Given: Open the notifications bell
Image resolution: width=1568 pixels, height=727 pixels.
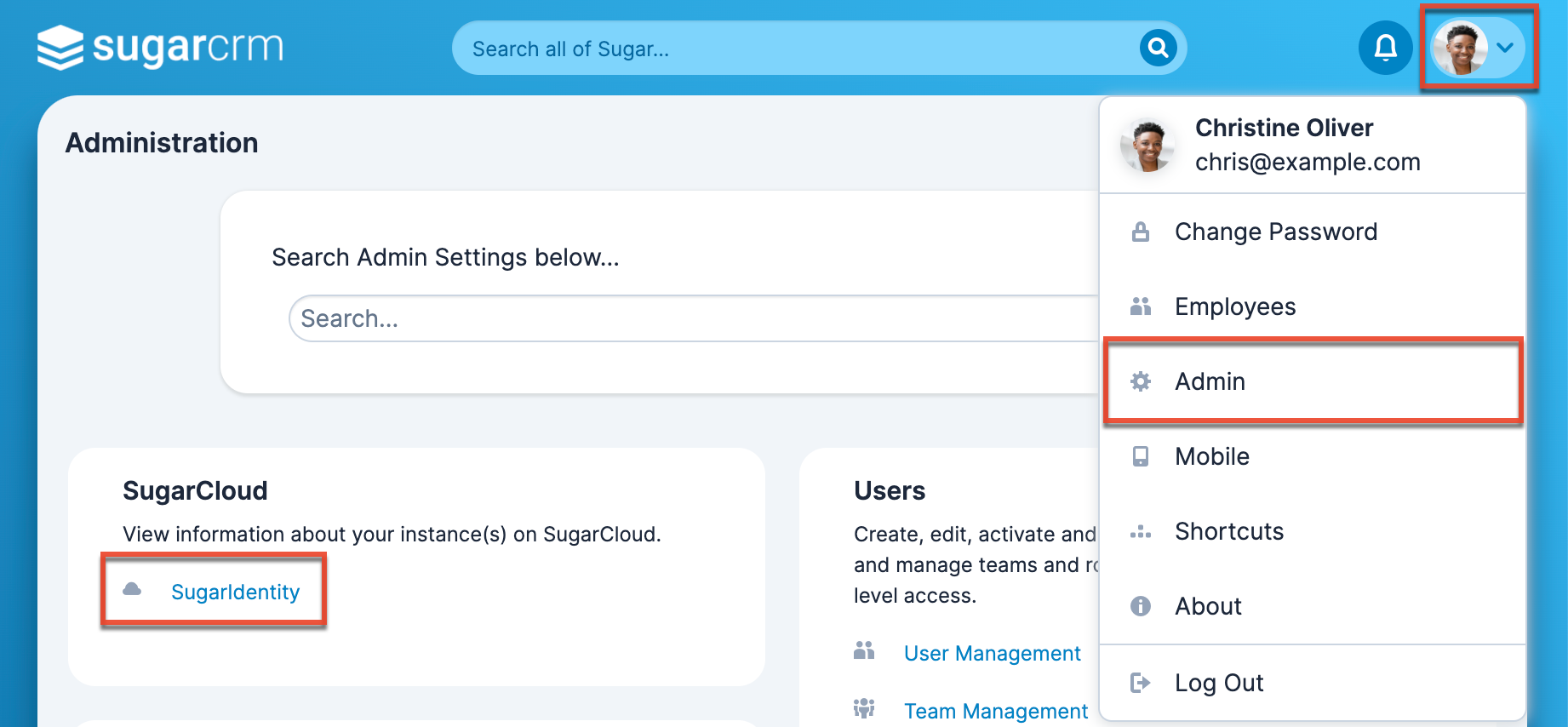Looking at the screenshot, I should 1385,48.
